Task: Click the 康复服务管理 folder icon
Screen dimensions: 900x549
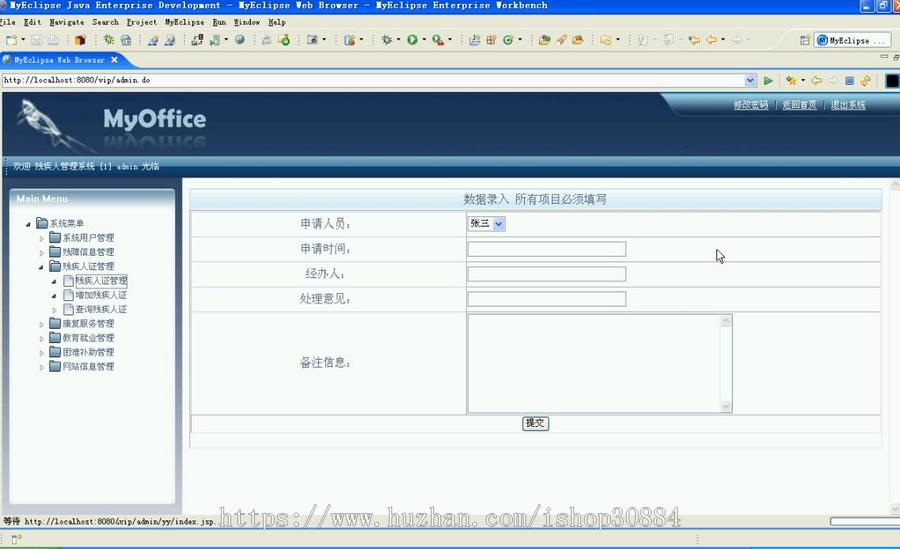Action: tap(55, 323)
